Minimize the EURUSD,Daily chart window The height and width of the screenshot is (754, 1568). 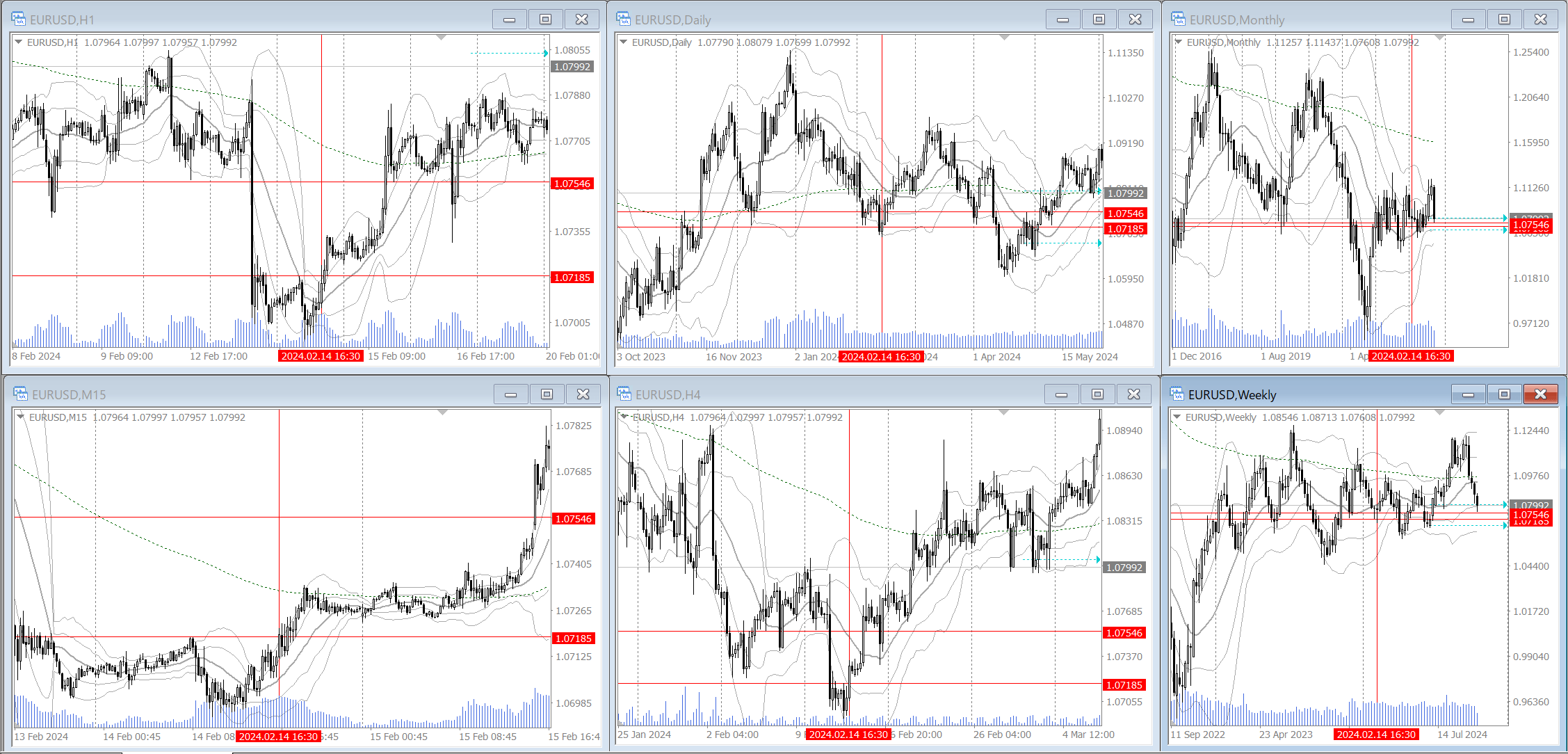coord(1063,19)
